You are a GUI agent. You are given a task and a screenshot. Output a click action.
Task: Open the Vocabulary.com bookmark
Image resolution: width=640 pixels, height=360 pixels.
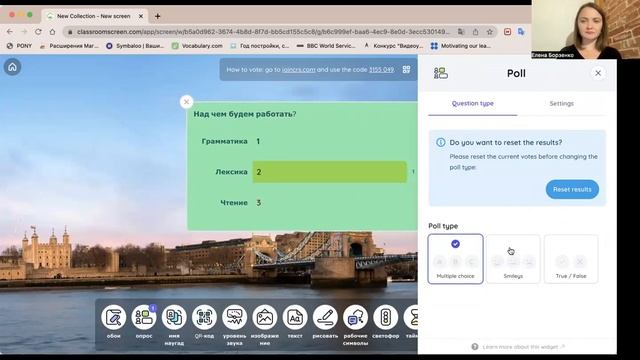point(197,46)
